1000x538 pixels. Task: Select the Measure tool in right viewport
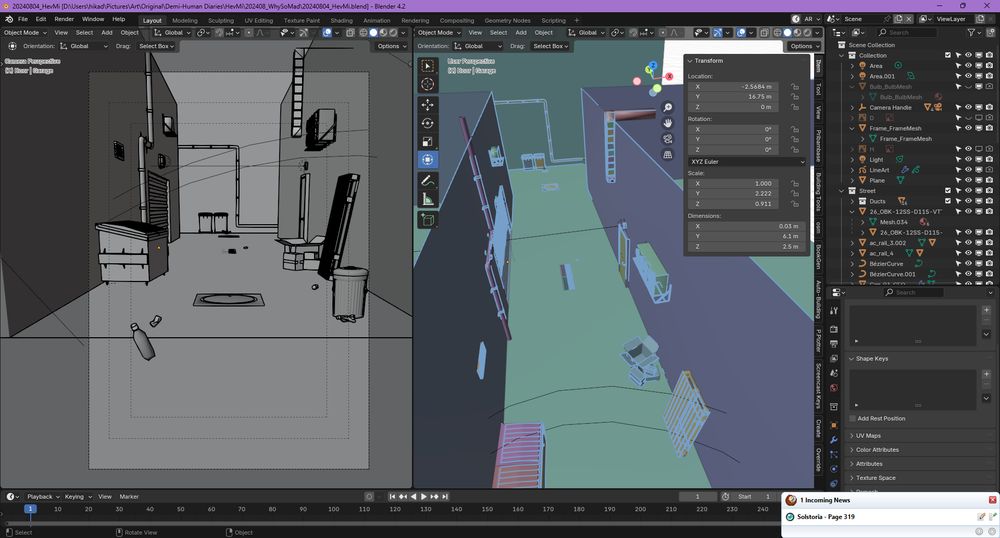coord(427,200)
